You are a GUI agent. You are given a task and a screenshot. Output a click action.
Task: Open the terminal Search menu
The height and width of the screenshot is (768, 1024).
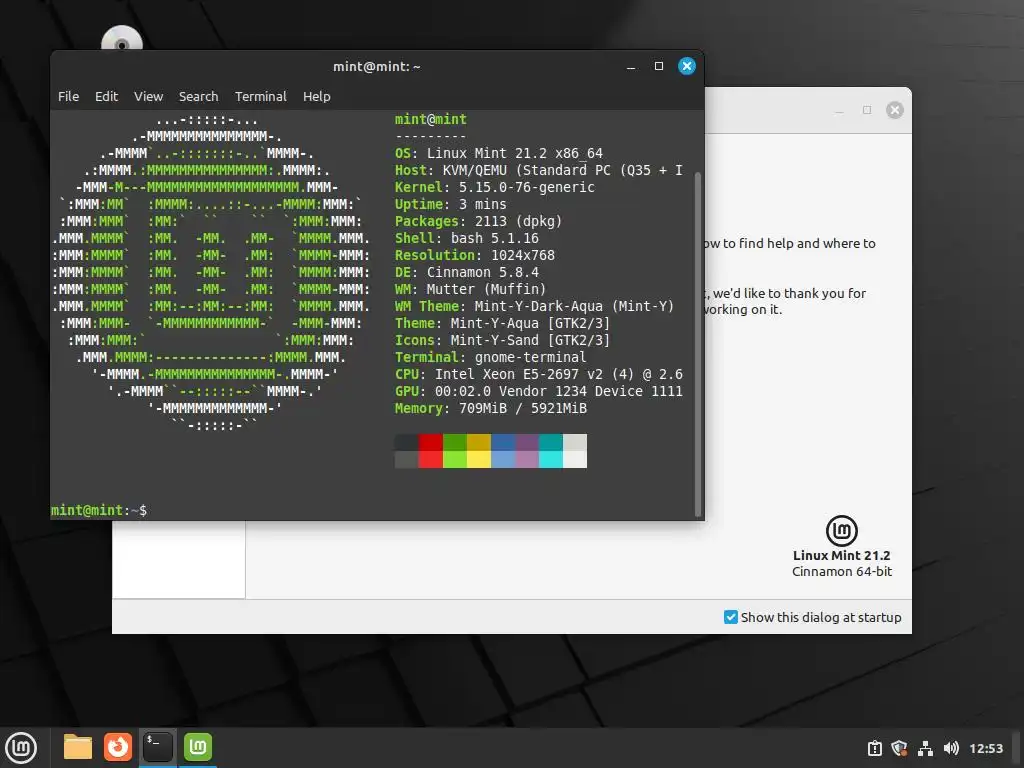click(199, 97)
